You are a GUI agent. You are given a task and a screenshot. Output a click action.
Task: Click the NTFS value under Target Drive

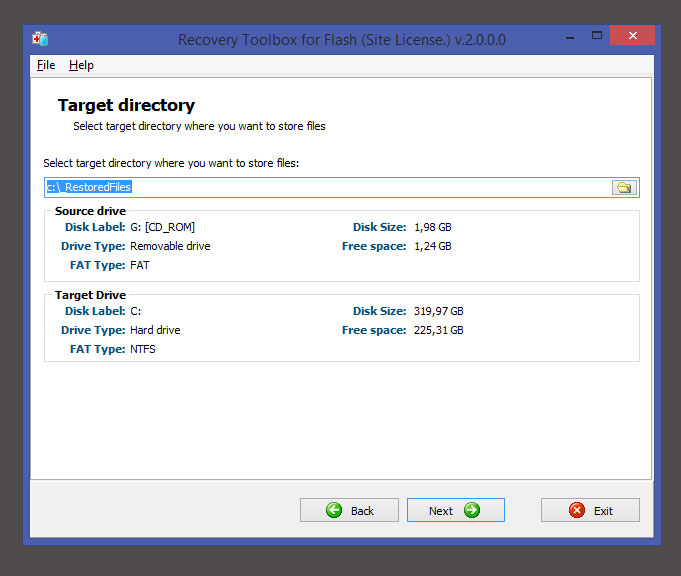click(143, 349)
